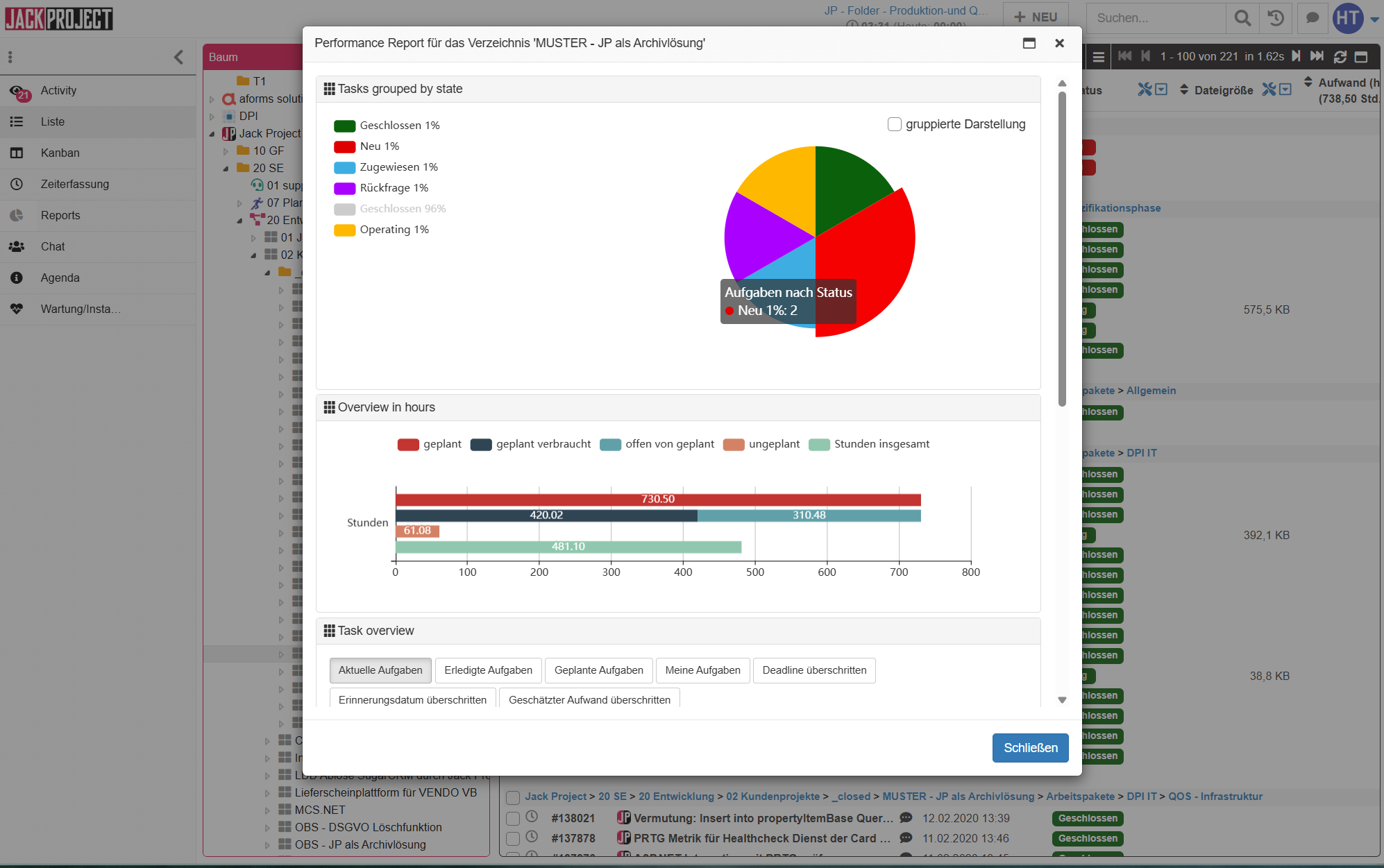Go to previous page in list toolbar

(x=1145, y=56)
